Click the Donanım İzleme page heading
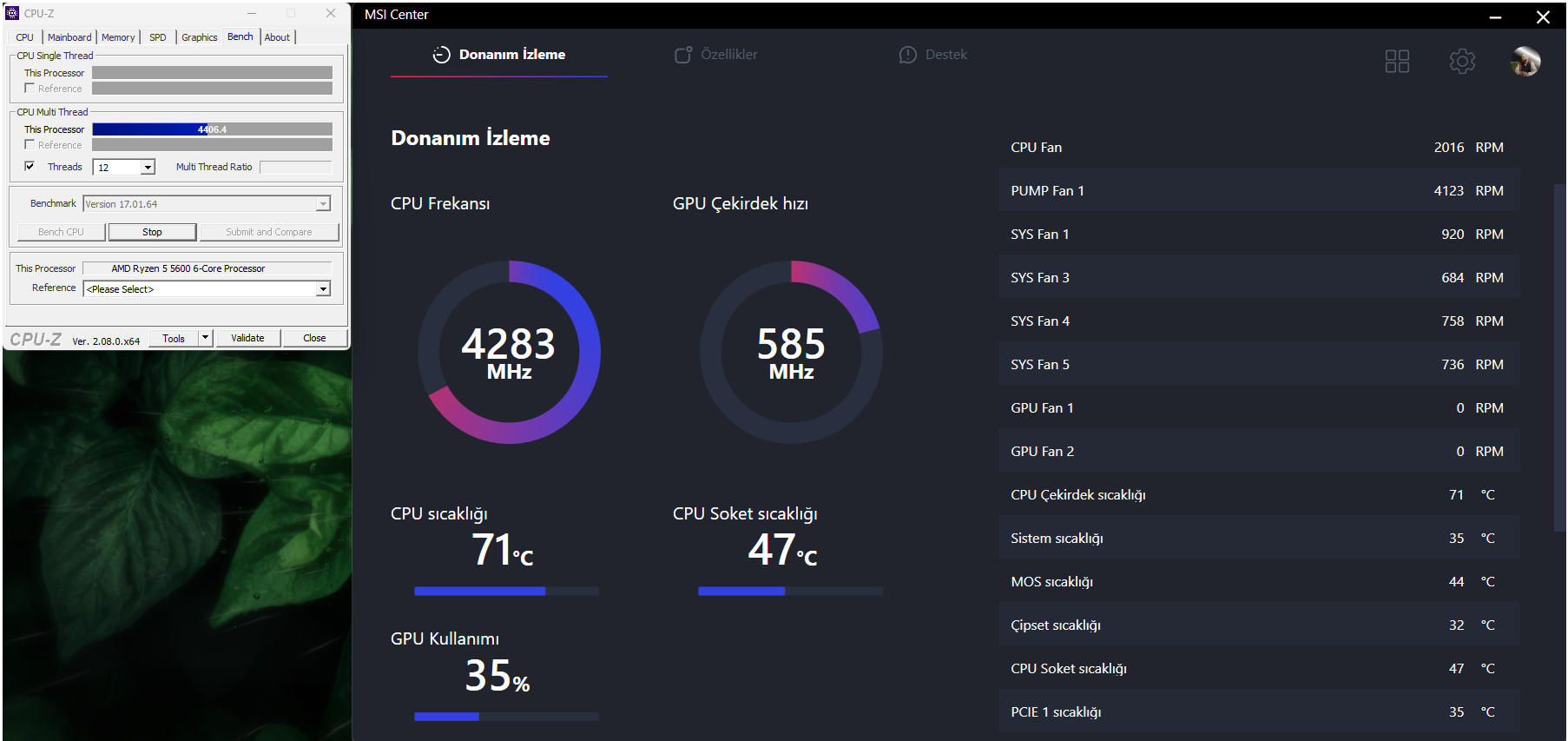 pos(471,138)
